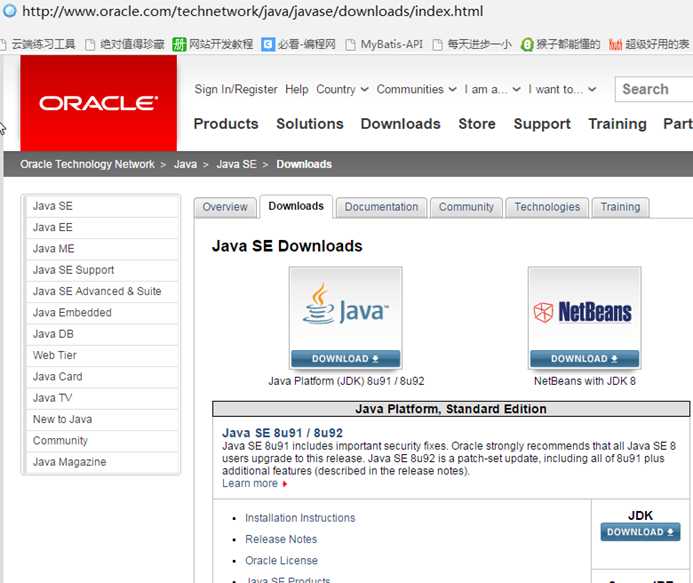Click the 猴子都能懂的 bookmark icon
This screenshot has height=583, width=693.
click(527, 44)
